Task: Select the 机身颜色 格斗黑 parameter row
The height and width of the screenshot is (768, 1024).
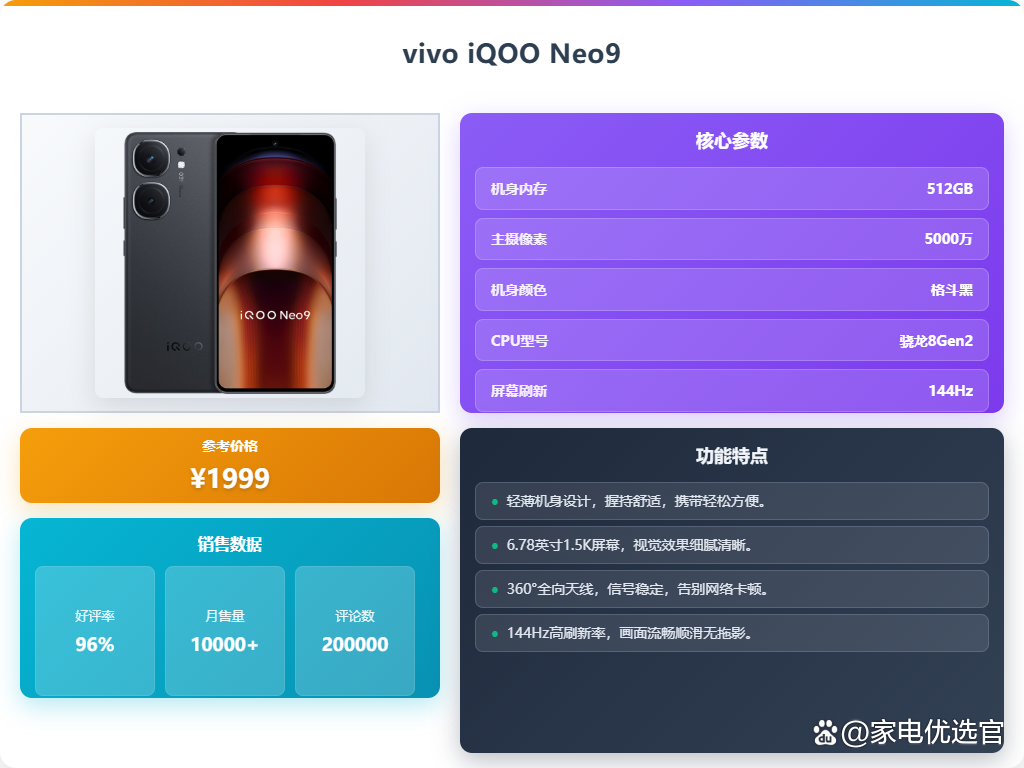Action: click(x=731, y=289)
